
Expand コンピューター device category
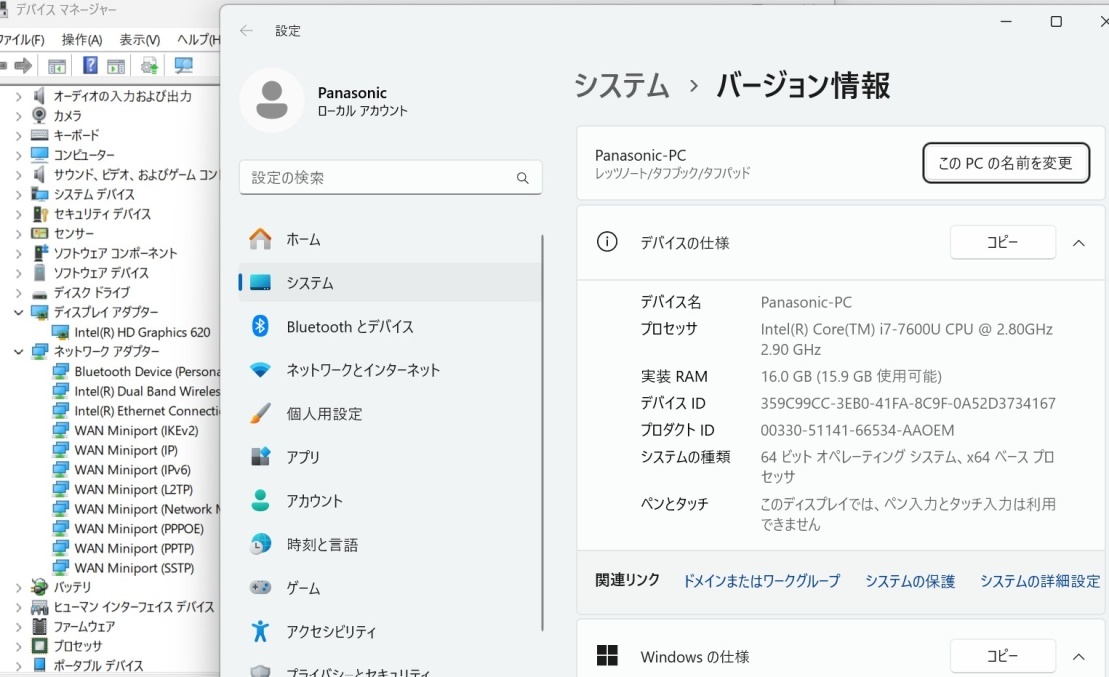coord(18,155)
